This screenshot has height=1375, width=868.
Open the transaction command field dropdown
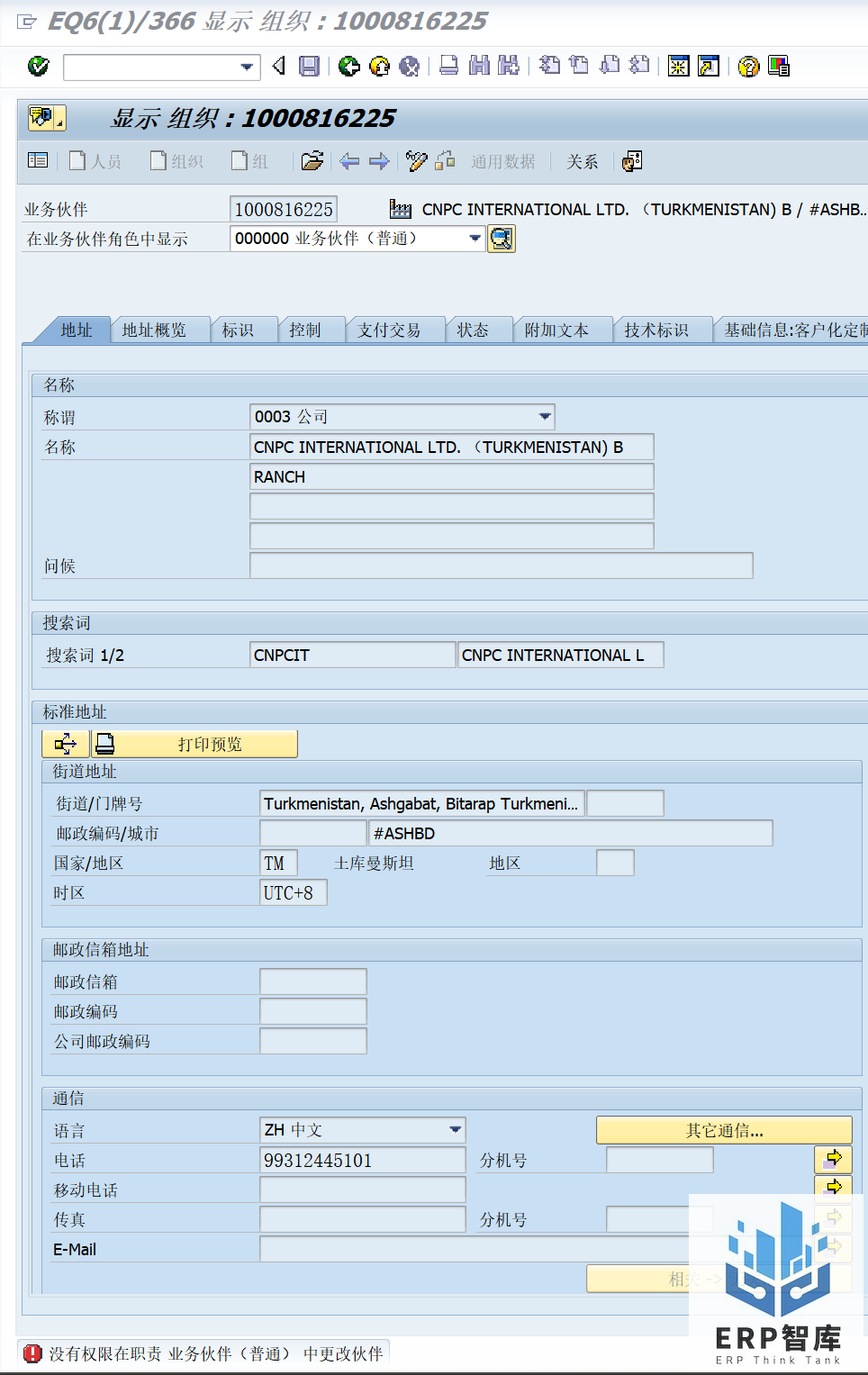tap(247, 67)
